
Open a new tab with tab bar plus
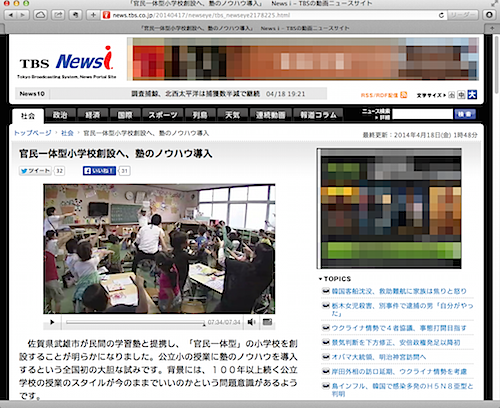[492, 28]
